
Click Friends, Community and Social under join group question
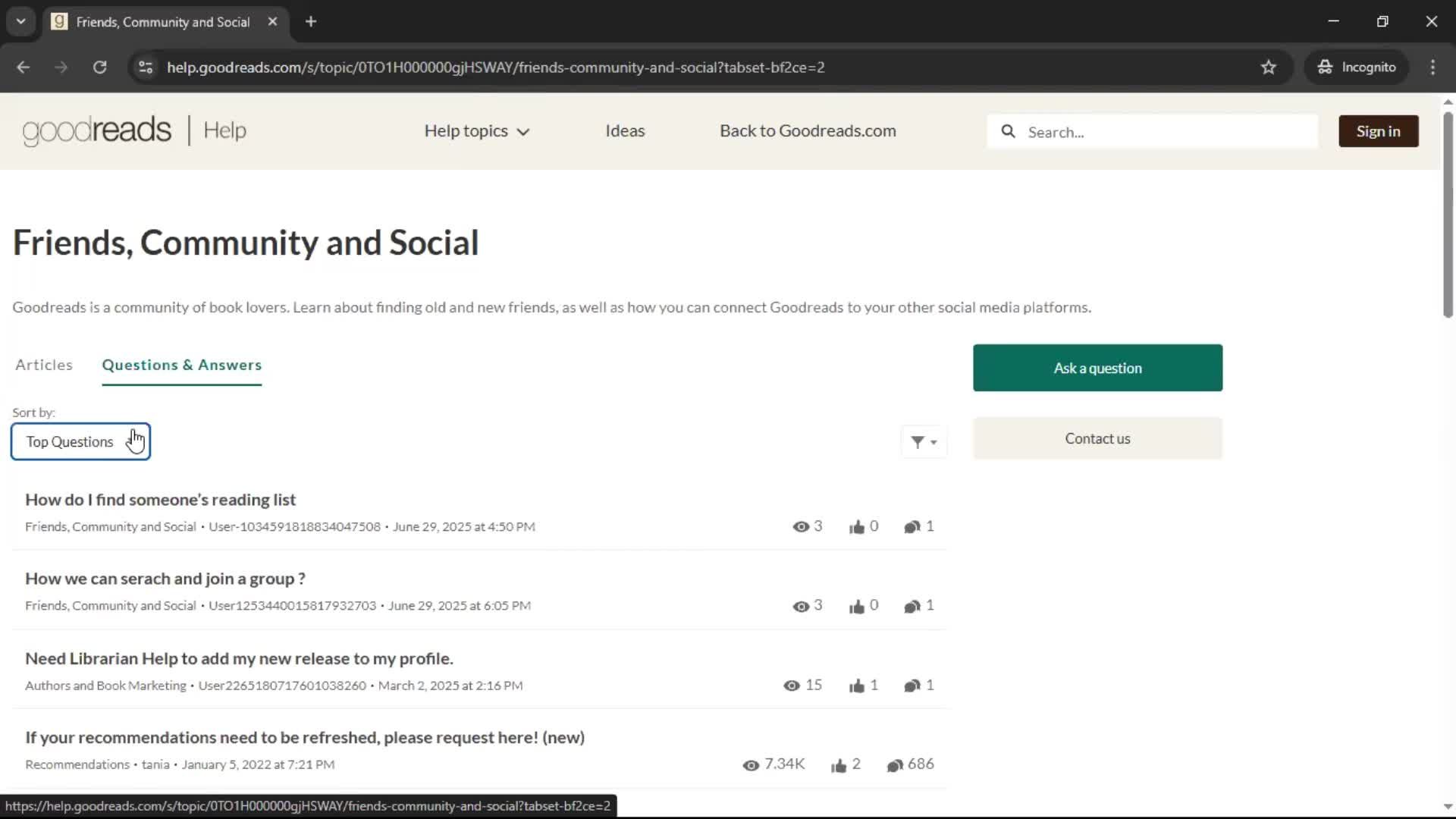(x=111, y=606)
